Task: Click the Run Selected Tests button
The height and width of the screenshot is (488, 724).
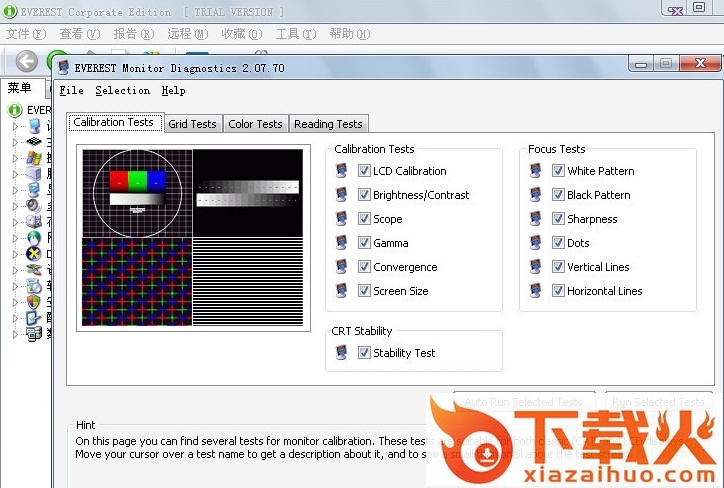Action: pos(658,402)
